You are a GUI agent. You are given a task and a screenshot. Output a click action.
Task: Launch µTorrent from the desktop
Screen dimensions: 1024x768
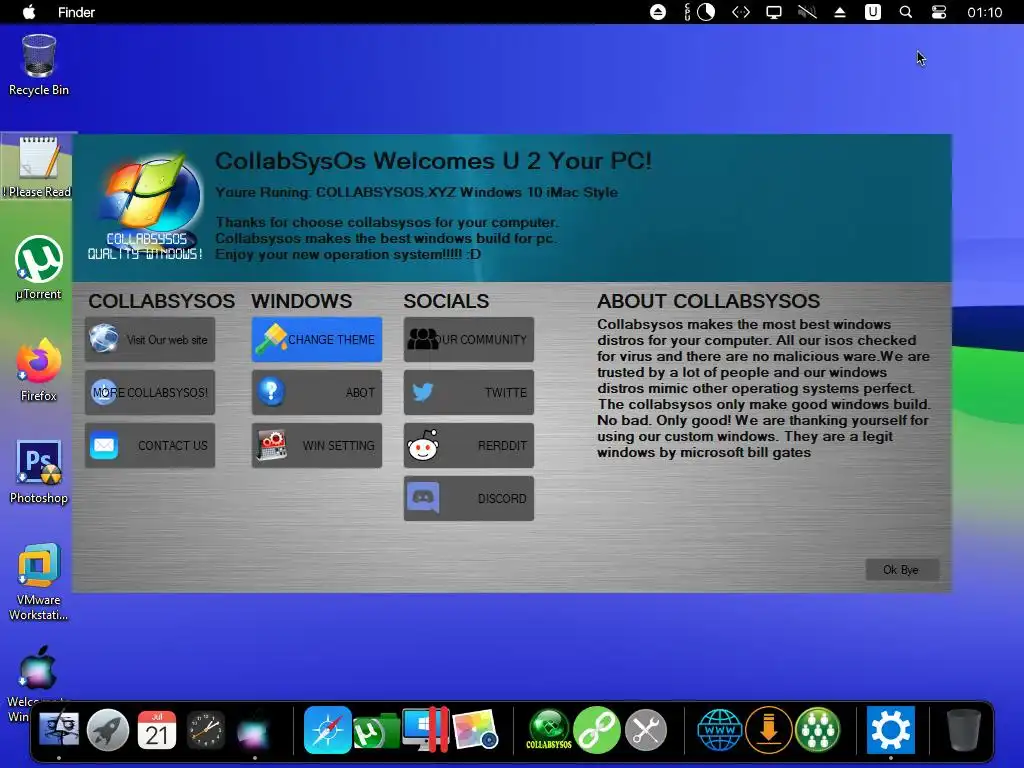39,268
